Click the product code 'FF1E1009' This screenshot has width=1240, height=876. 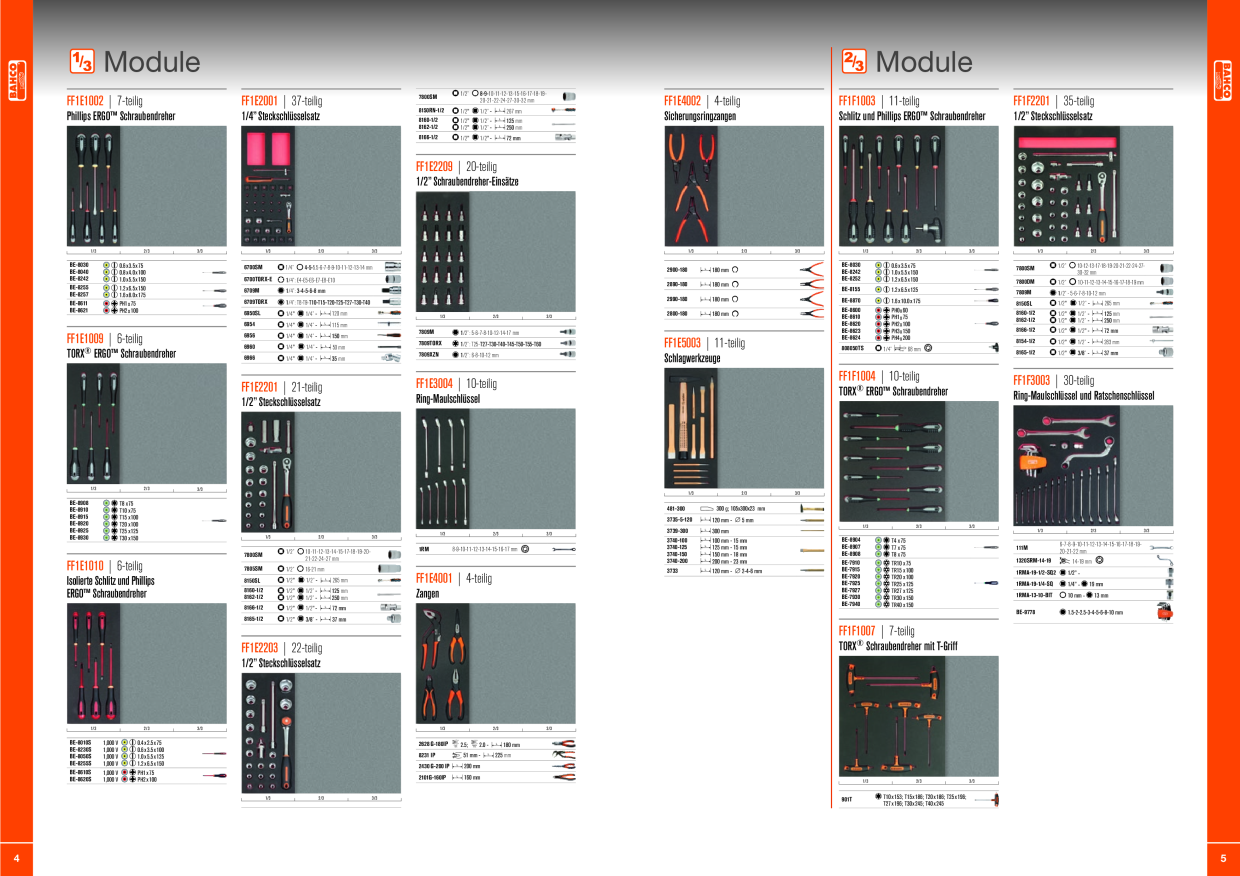tap(86, 339)
